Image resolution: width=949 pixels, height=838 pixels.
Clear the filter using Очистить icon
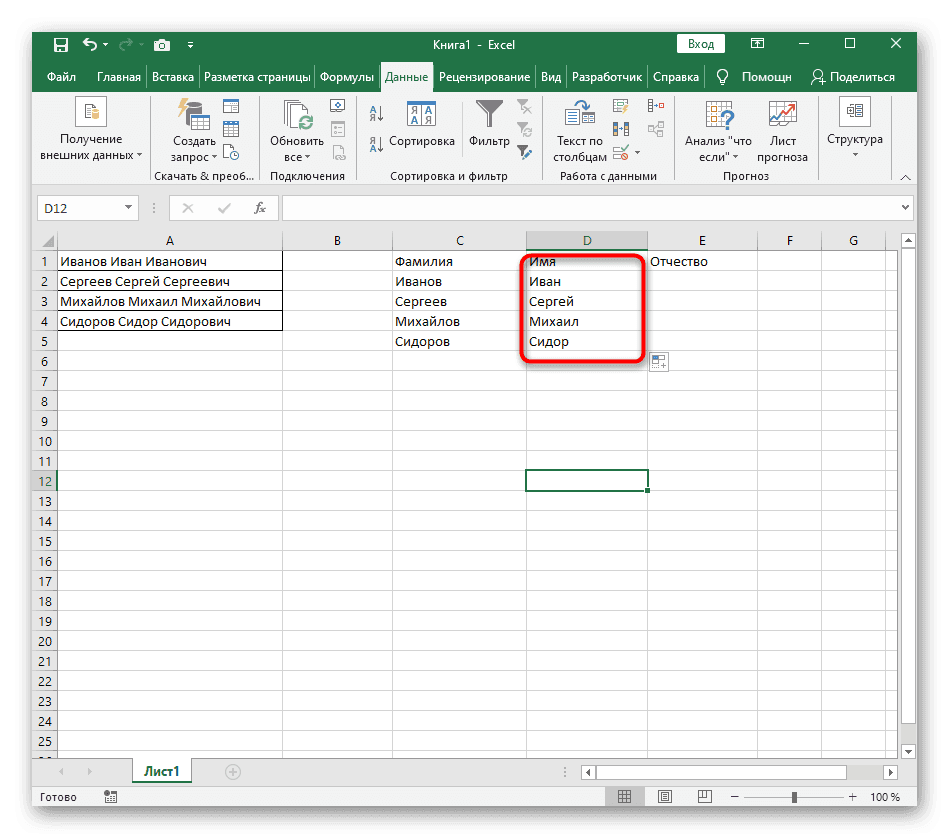coord(525,108)
